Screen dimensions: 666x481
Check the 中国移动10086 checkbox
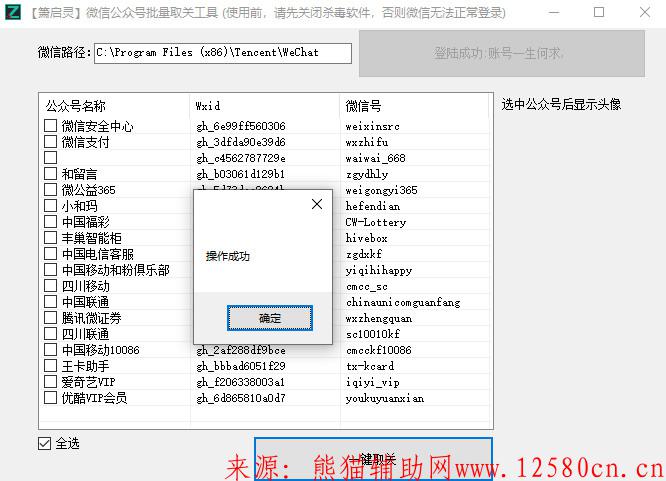[x=50, y=350]
